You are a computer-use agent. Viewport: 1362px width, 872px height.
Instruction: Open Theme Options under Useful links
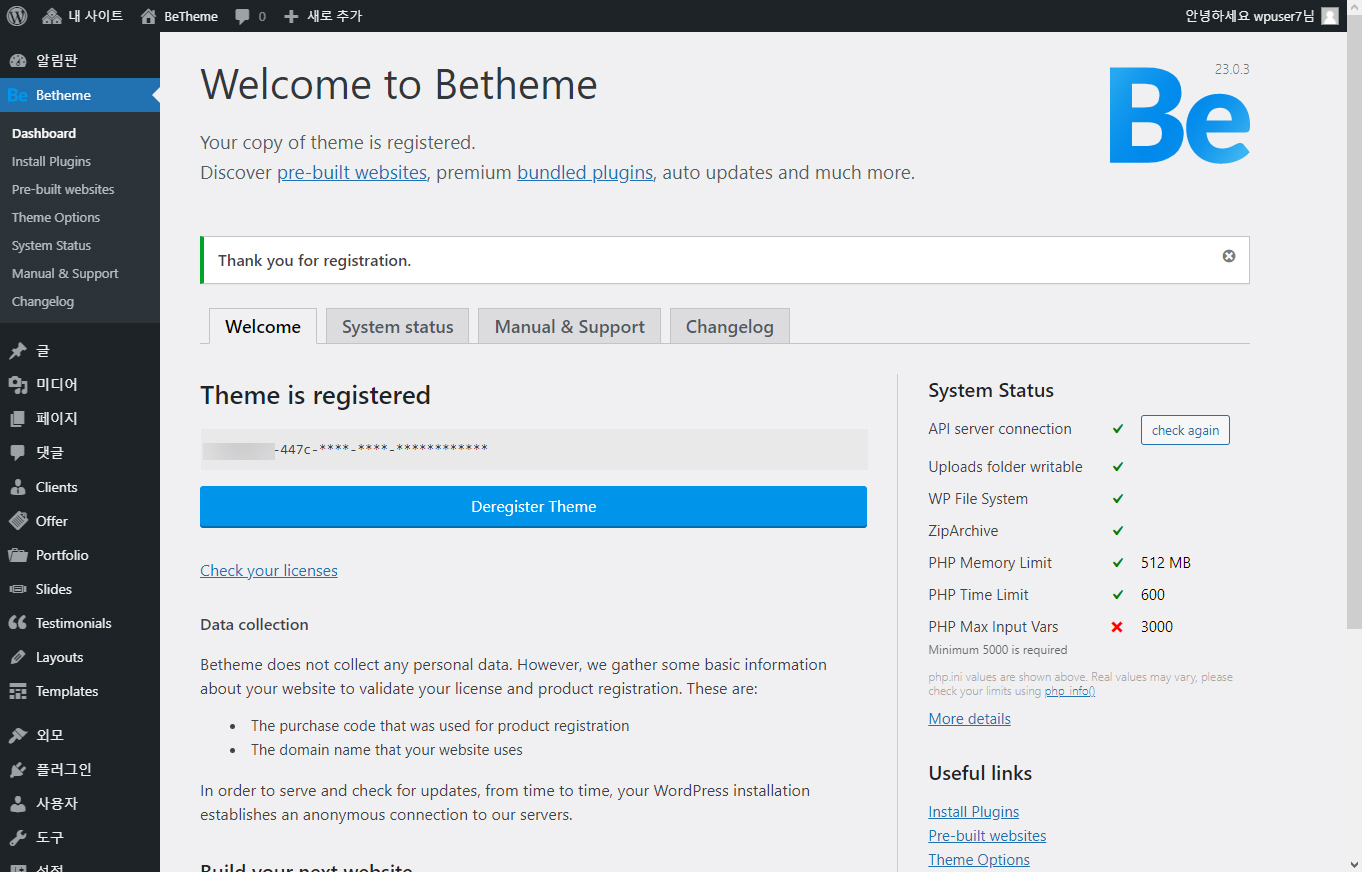coord(979,860)
